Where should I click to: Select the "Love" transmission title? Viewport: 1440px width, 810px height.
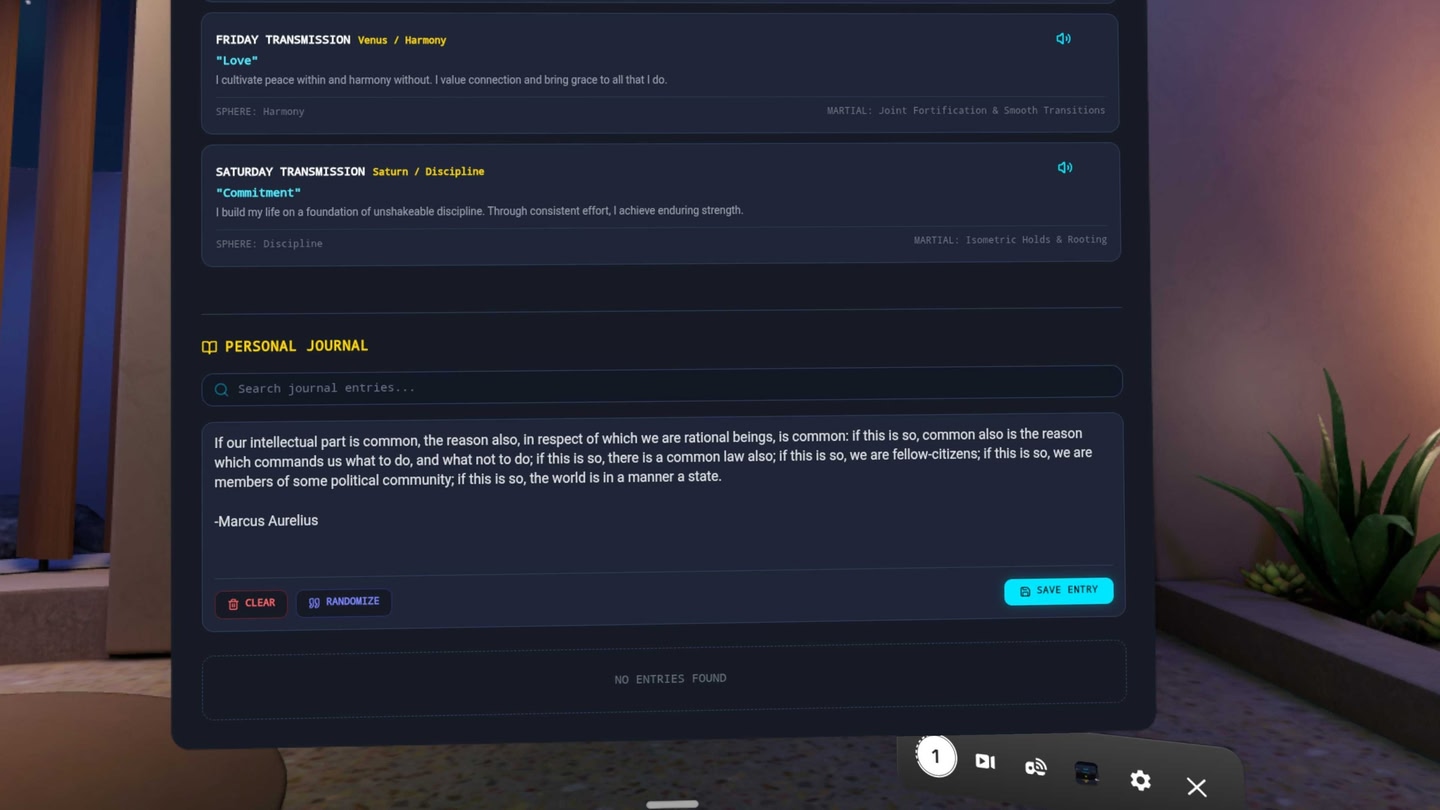tap(237, 60)
